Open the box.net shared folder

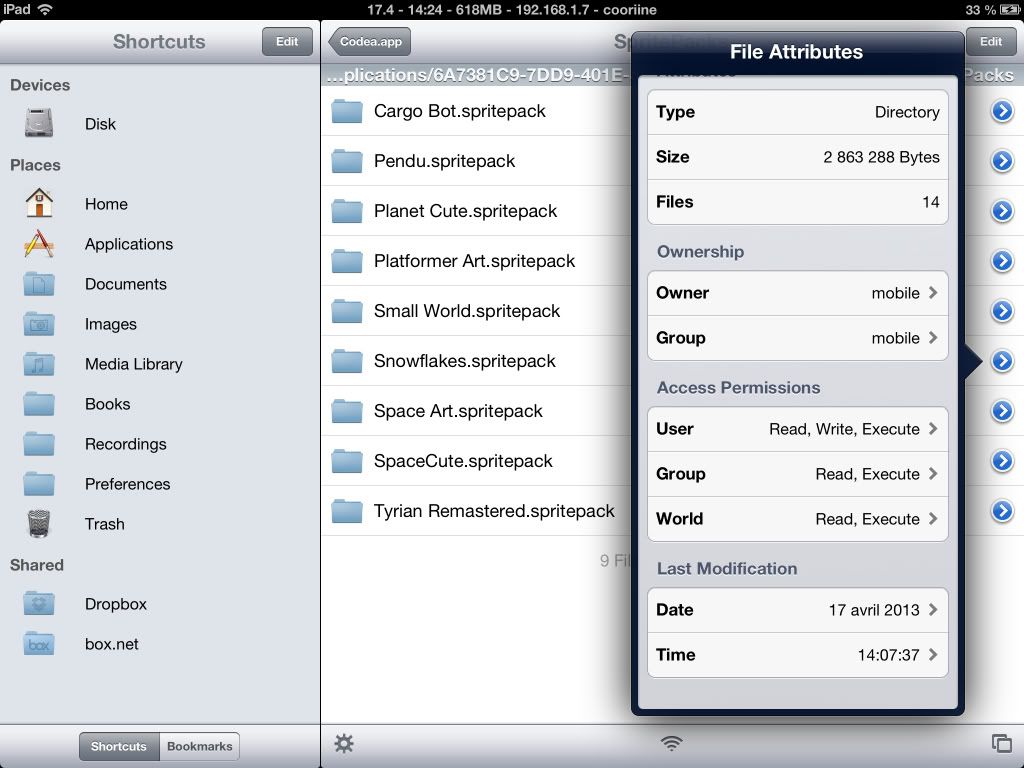click(x=160, y=644)
